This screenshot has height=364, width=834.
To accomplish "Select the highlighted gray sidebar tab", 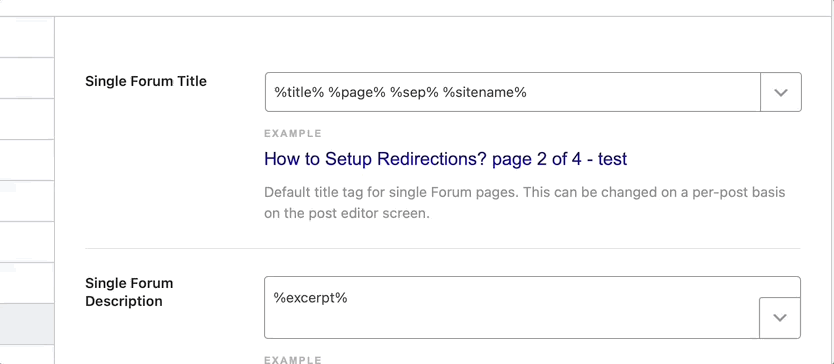I will coord(27,324).
